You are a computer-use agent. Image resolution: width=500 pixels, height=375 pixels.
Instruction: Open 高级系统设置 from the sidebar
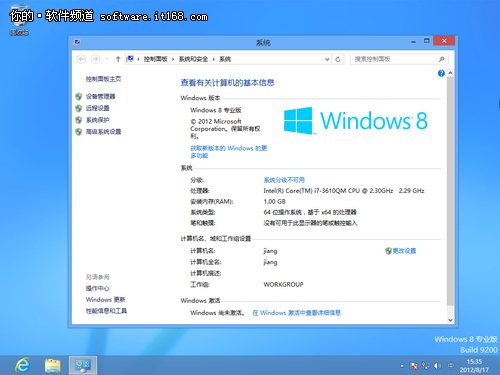click(x=103, y=132)
